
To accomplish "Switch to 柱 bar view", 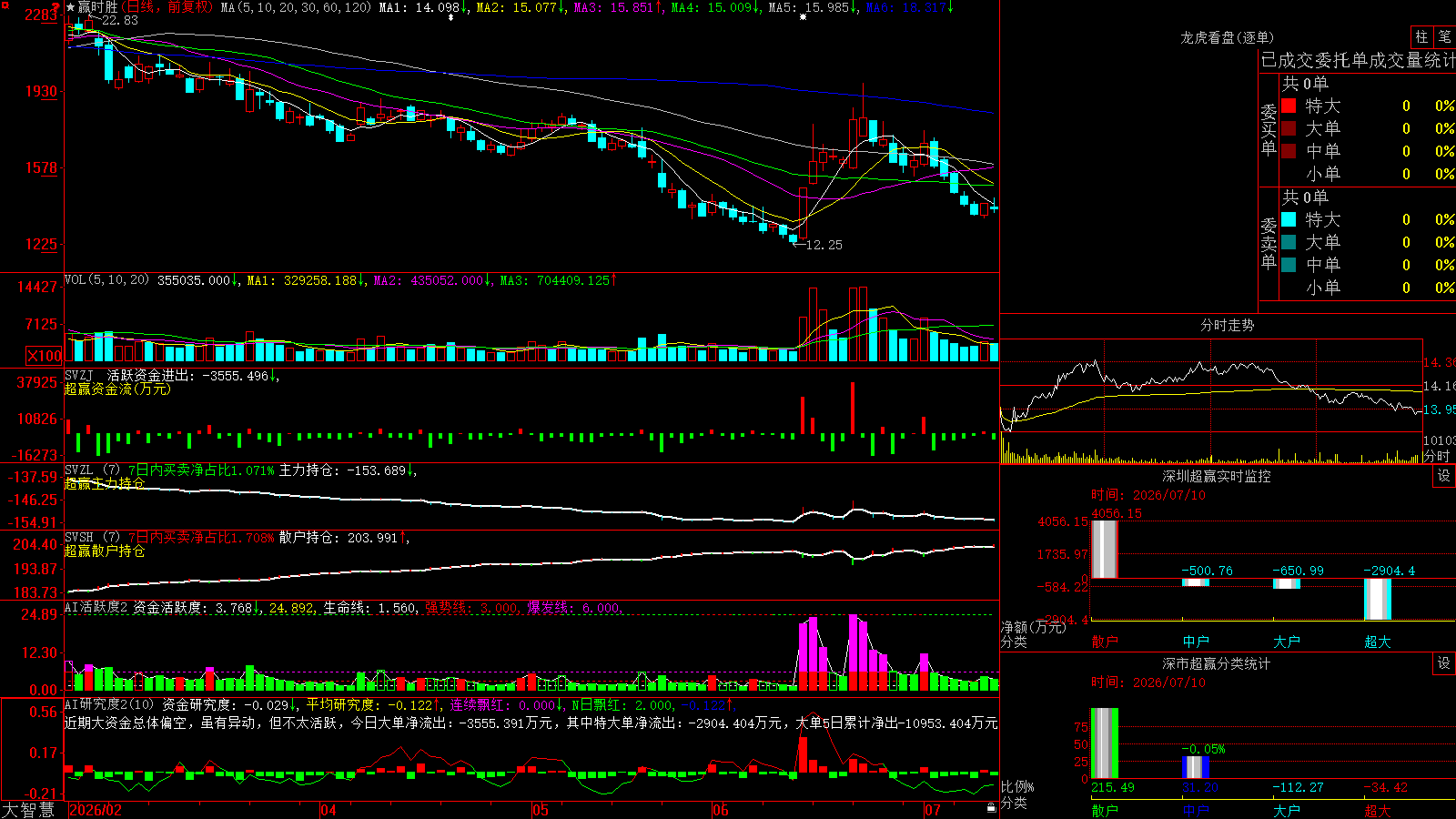I will pyautogui.click(x=1421, y=37).
